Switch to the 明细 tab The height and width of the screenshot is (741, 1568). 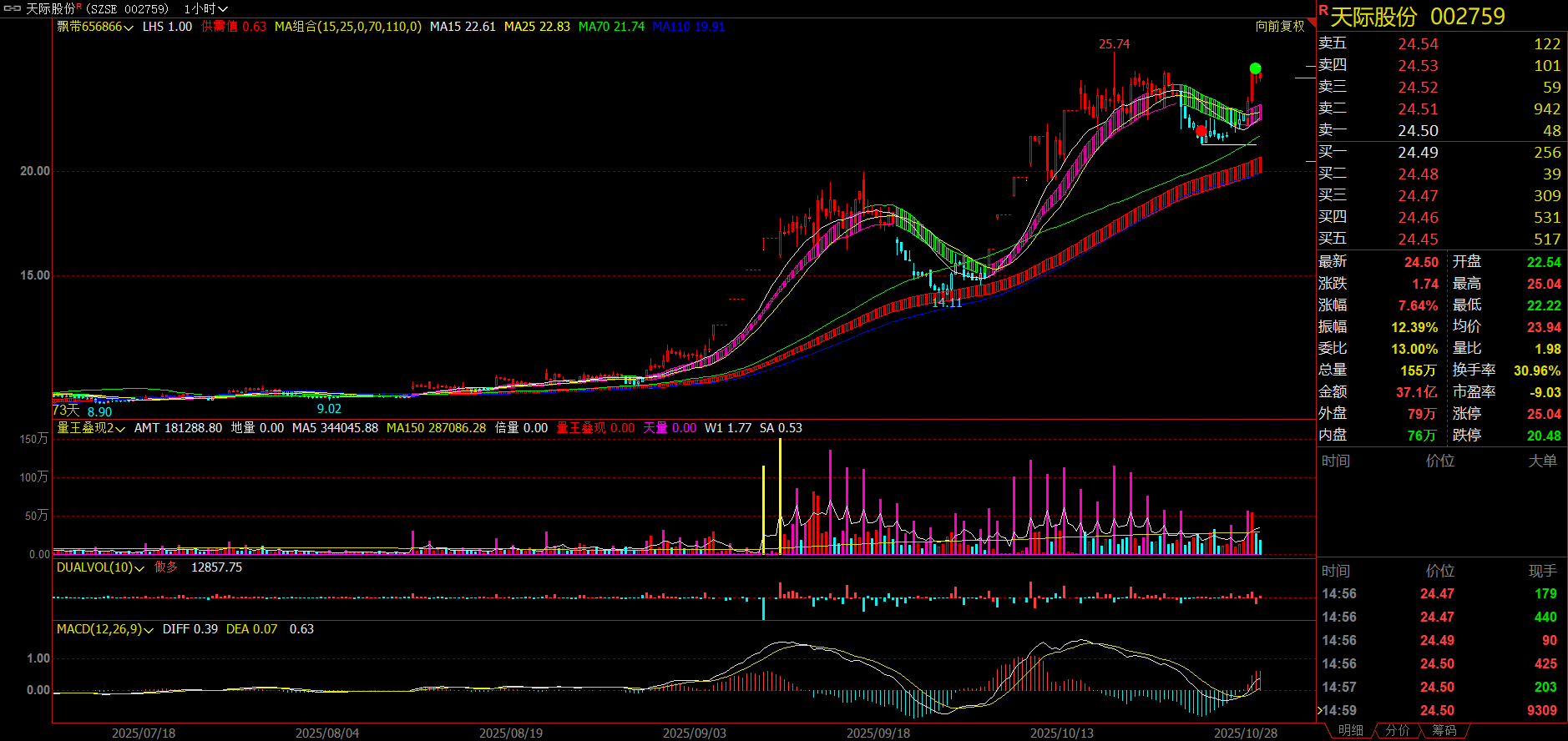click(x=1350, y=730)
